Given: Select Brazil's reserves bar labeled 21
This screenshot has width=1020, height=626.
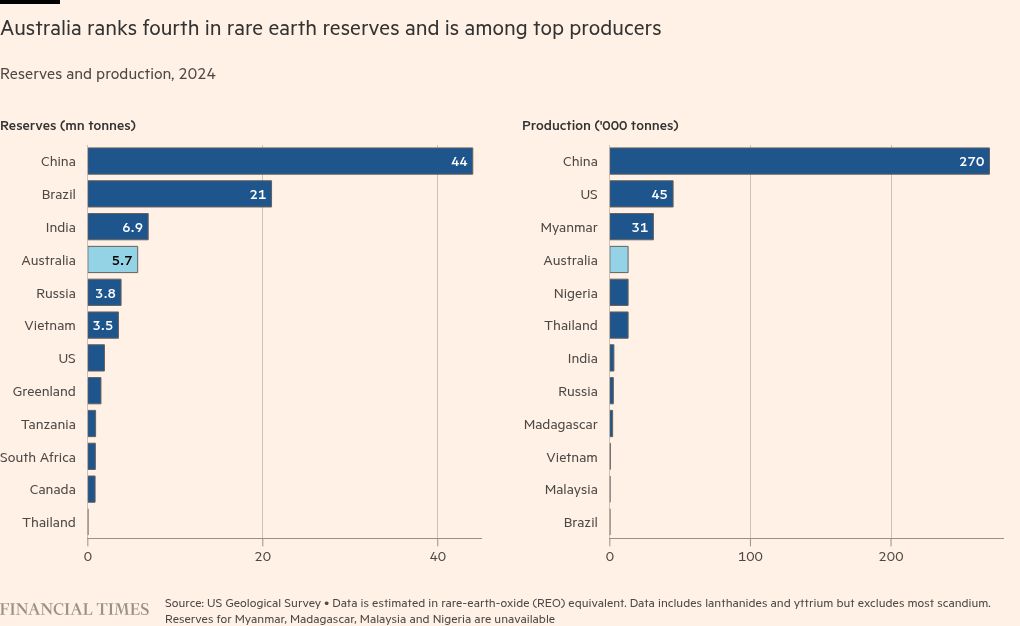Looking at the screenshot, I should click(x=179, y=194).
